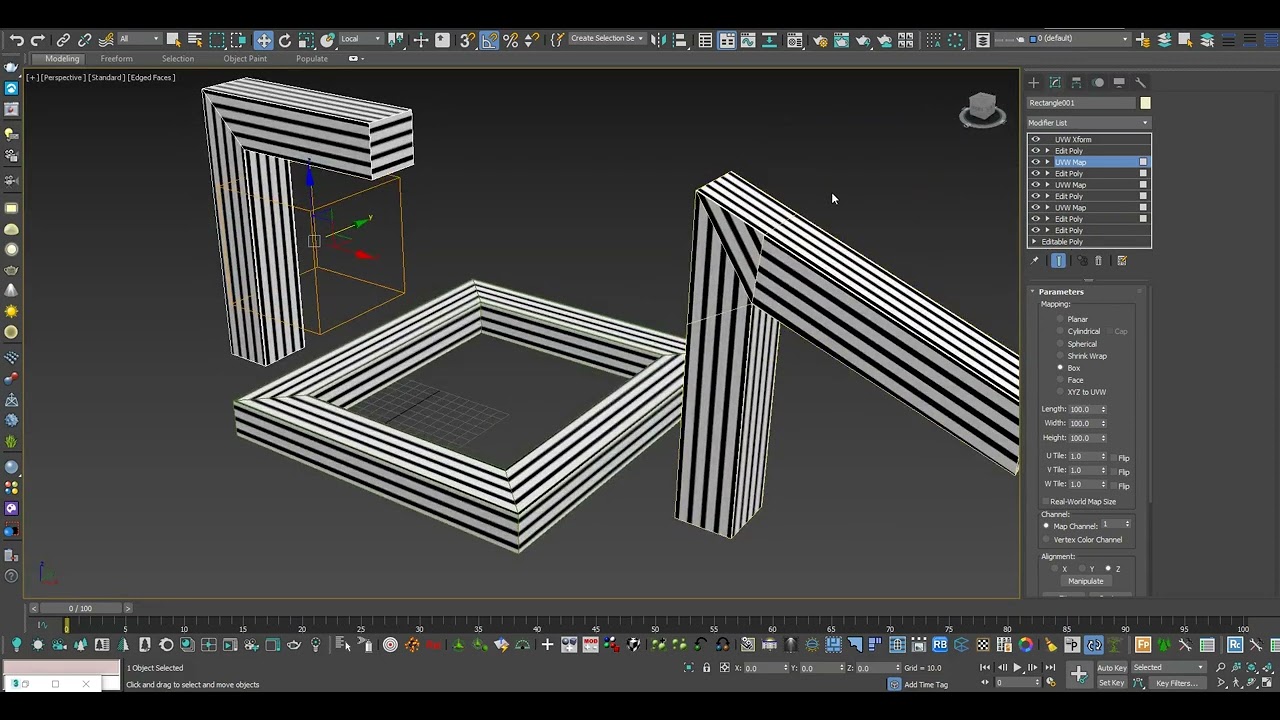Open the Create Selection Set dropdown
The width and height of the screenshot is (1280, 720).
coord(606,39)
